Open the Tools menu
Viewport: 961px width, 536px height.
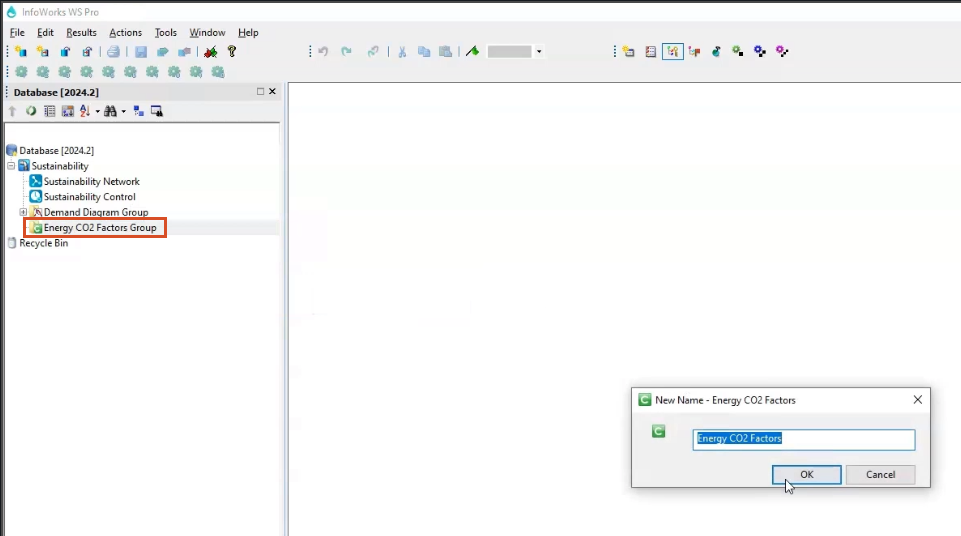tap(165, 32)
